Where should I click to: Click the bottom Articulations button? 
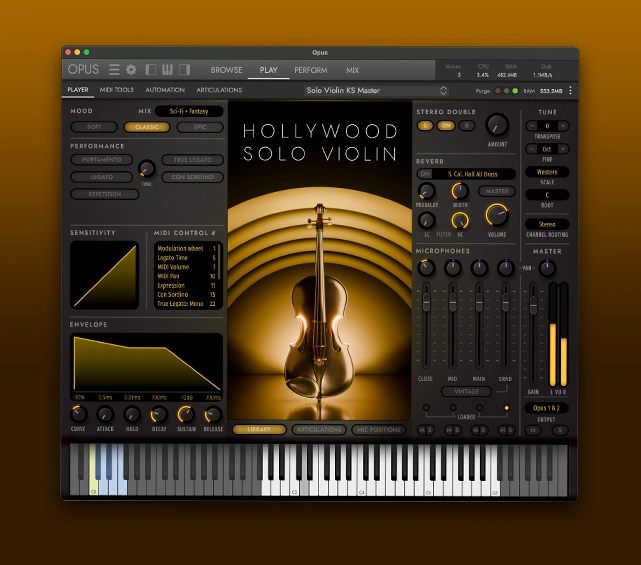[x=319, y=430]
